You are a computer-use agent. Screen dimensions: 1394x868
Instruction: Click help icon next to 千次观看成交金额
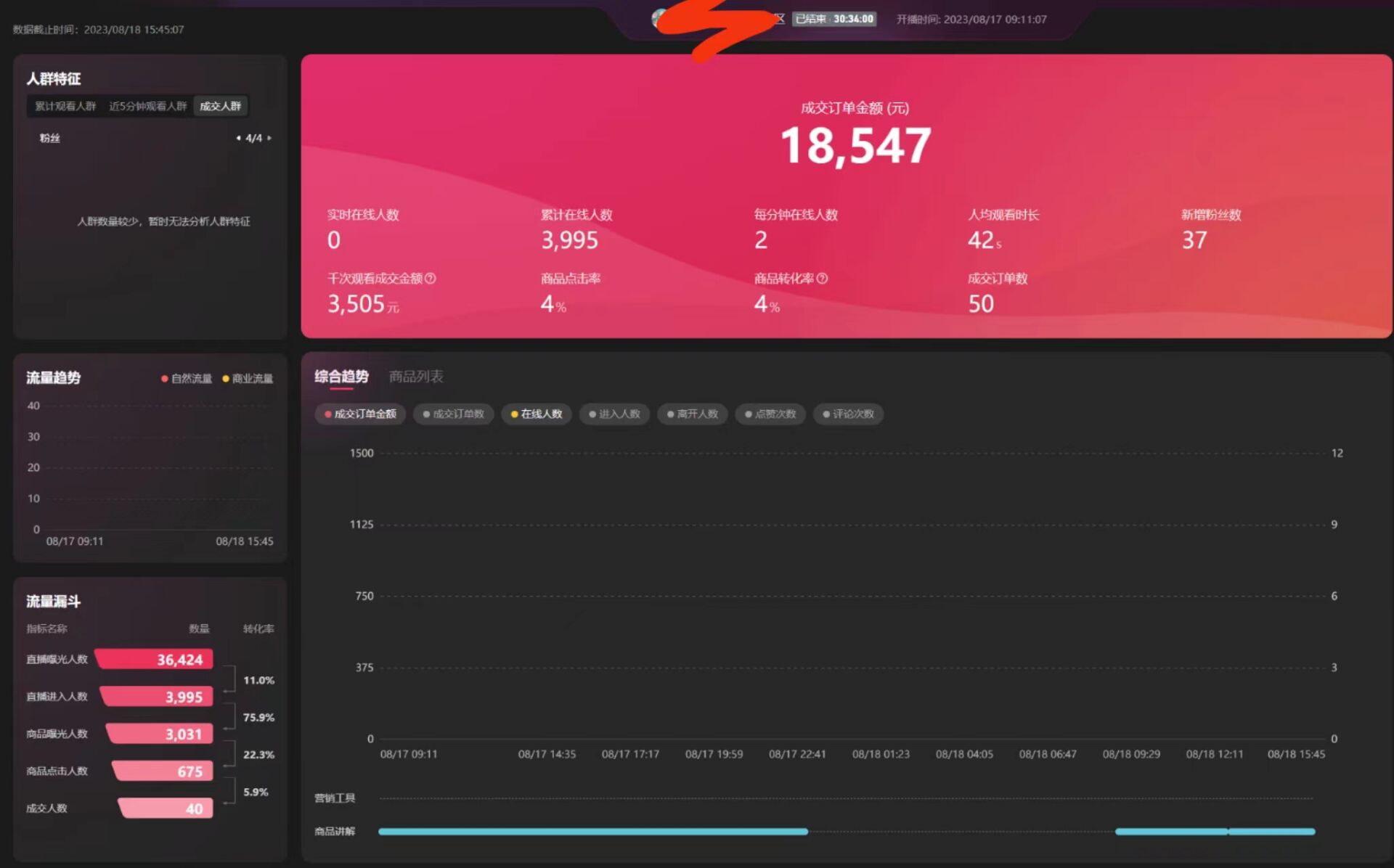tap(431, 278)
